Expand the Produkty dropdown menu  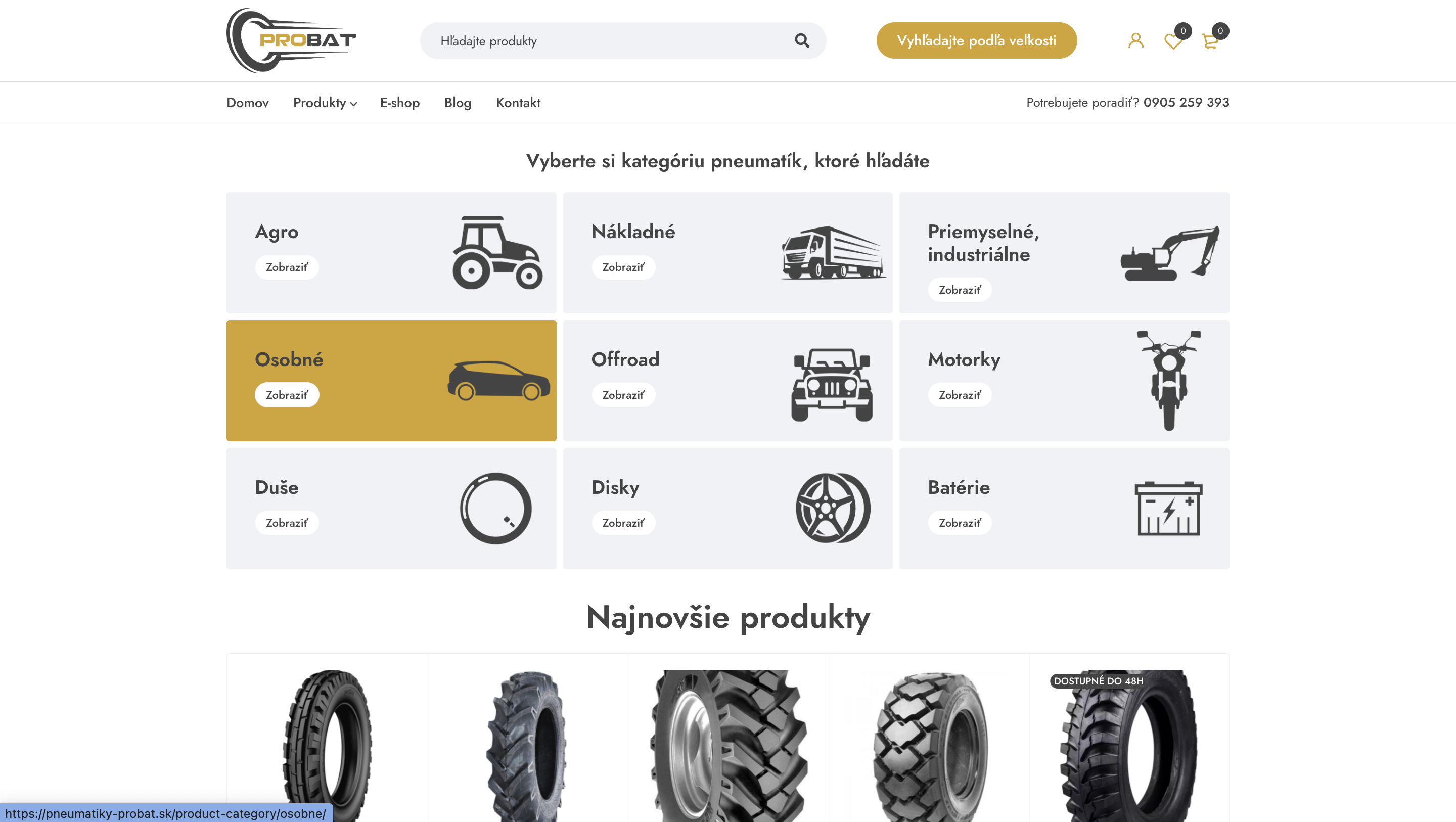[325, 102]
